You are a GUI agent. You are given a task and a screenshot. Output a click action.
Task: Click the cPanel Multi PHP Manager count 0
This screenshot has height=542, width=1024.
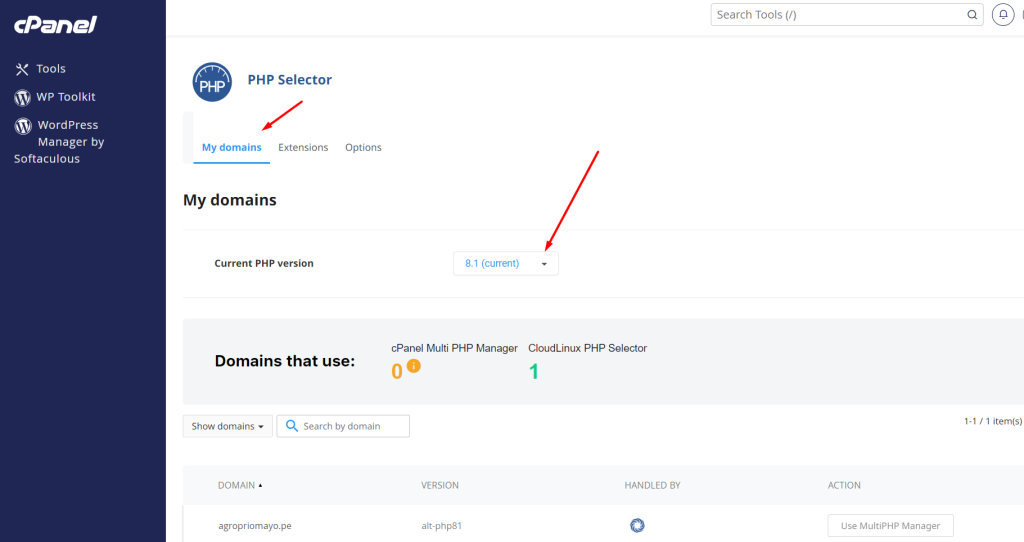coord(396,372)
